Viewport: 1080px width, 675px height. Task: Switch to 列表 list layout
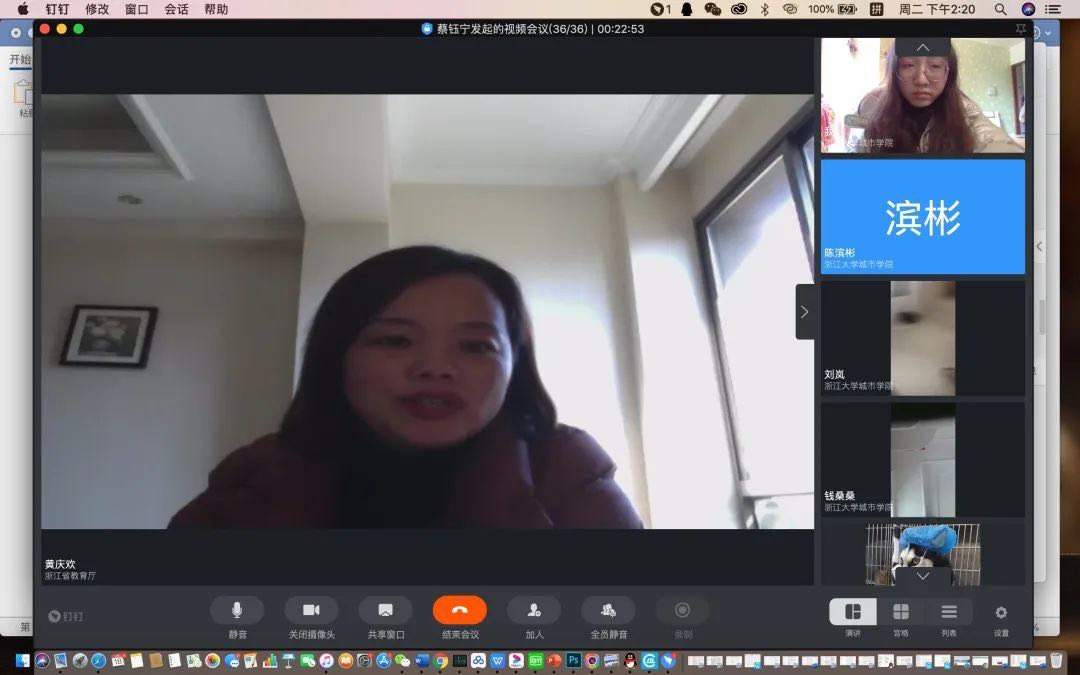click(x=949, y=612)
